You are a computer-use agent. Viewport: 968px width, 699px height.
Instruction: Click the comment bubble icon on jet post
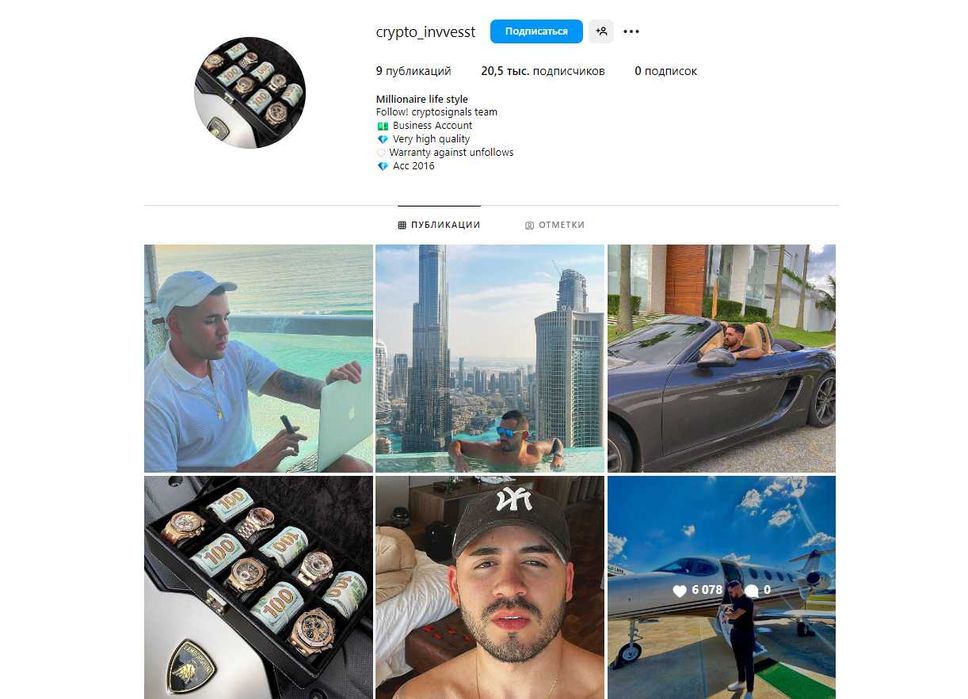point(751,591)
